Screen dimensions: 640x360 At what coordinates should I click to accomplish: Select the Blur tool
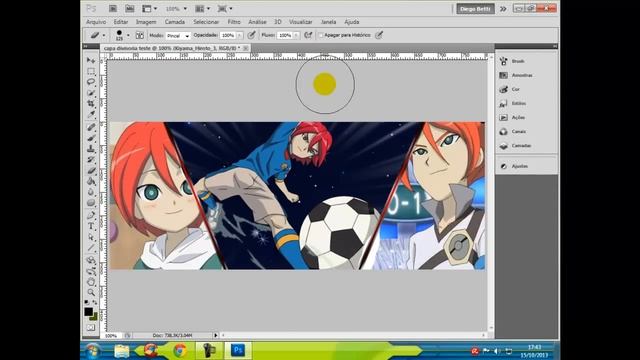tap(91, 192)
